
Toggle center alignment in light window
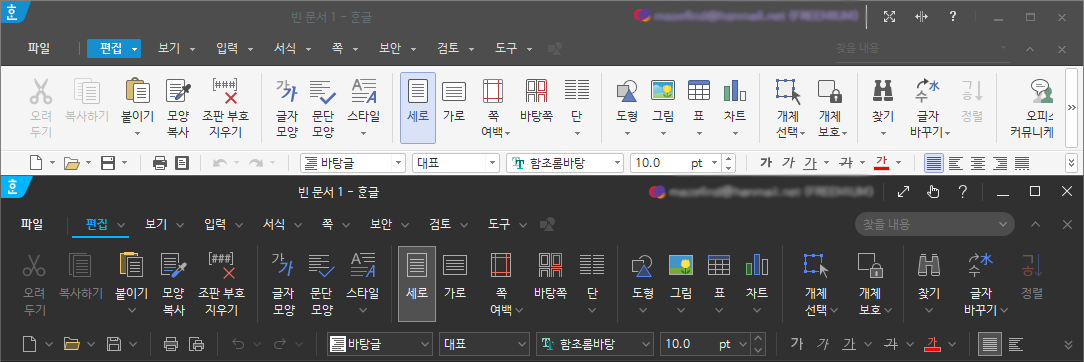click(x=978, y=163)
